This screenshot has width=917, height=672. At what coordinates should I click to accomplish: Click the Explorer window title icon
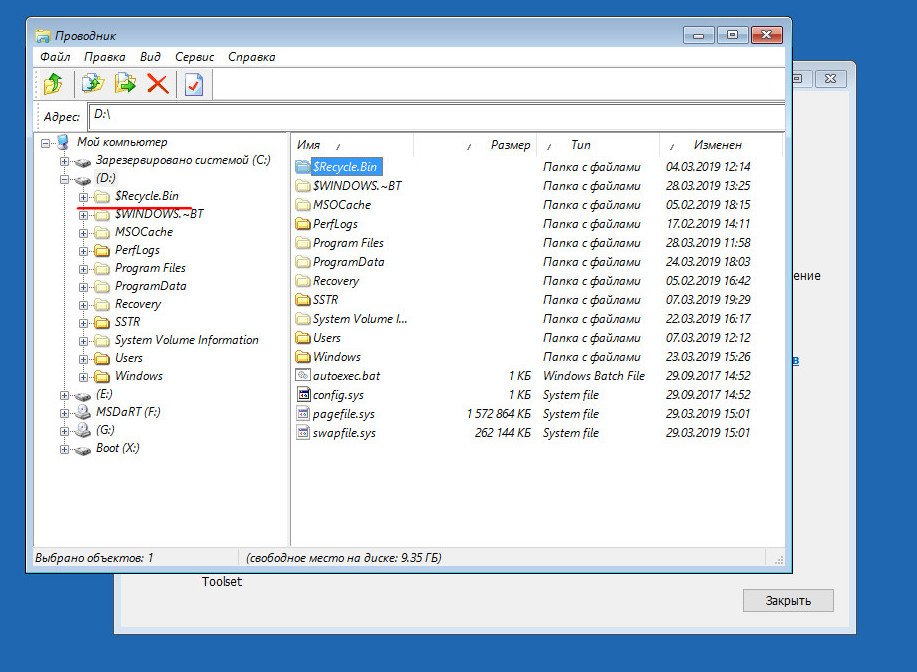pyautogui.click(x=43, y=36)
